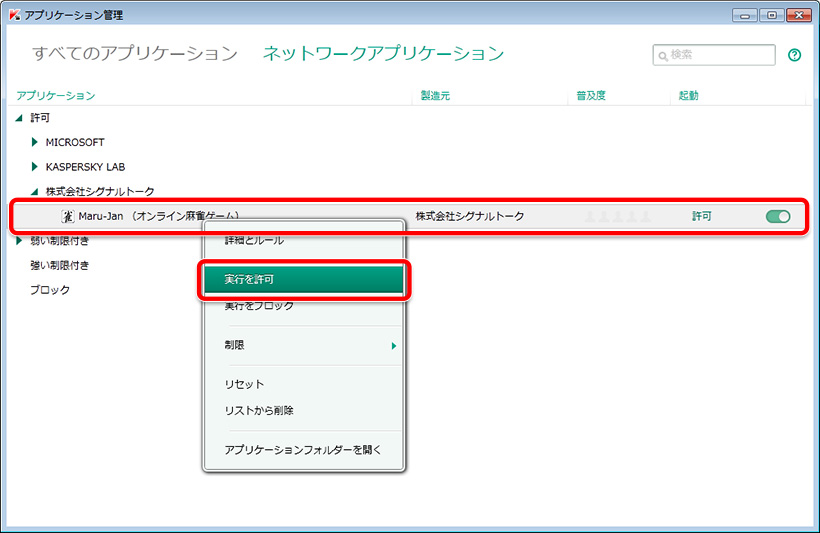Click 株式会社シグナルトーク vendor cell of Maru-Jan
Viewport: 820px width, 533px height.
(470, 216)
